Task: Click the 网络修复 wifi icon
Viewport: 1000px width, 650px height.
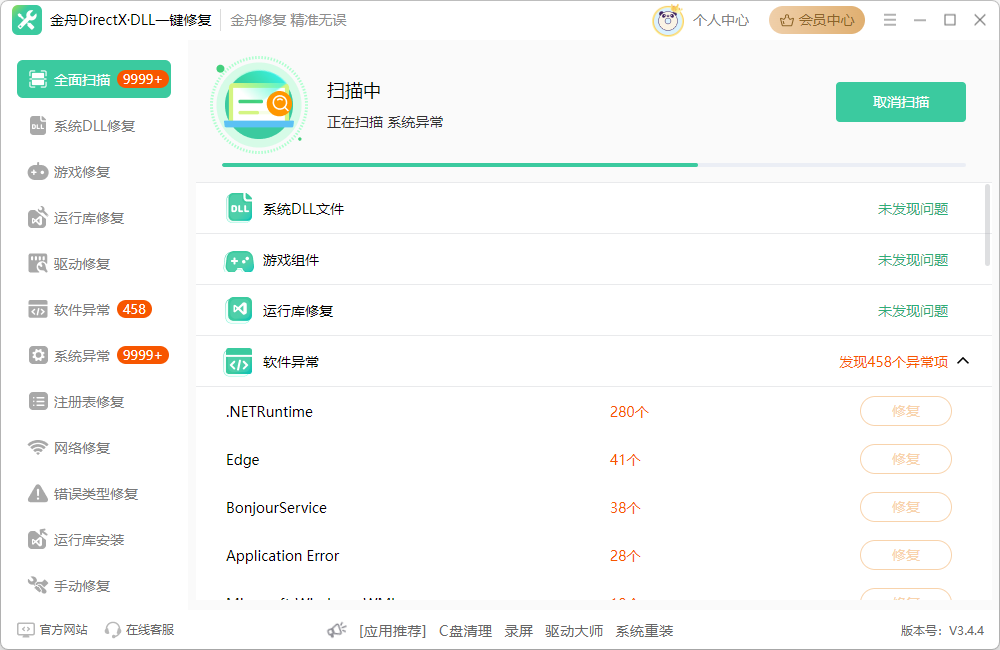Action: point(38,448)
